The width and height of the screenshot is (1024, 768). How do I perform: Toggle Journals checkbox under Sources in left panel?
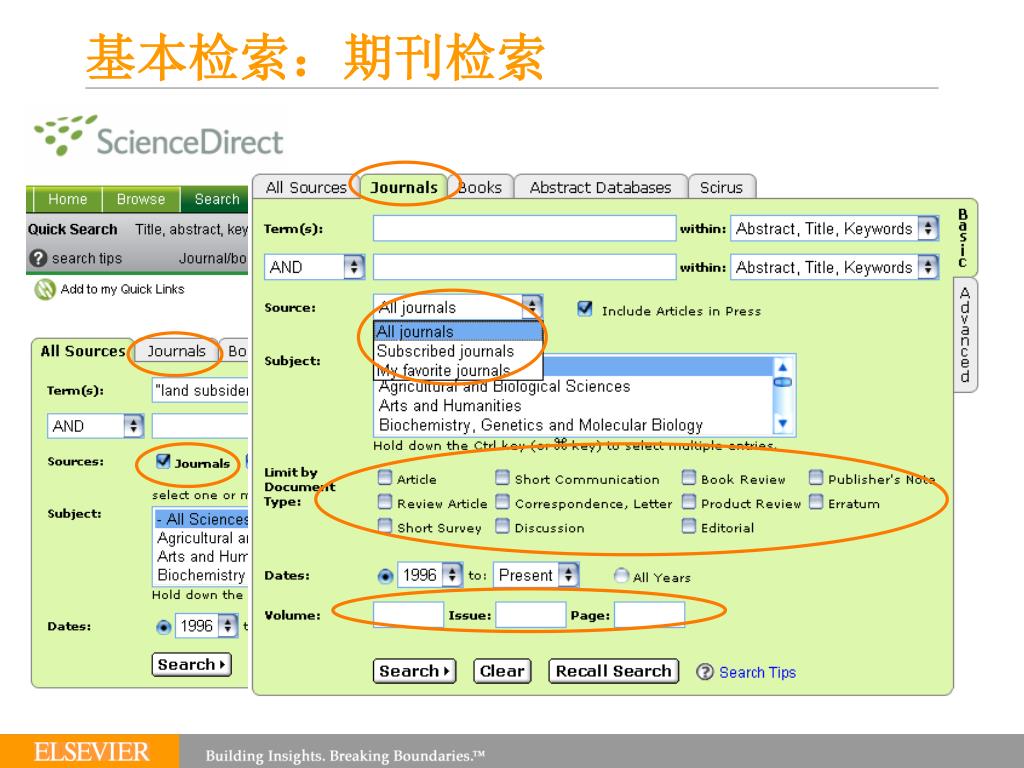[x=164, y=461]
